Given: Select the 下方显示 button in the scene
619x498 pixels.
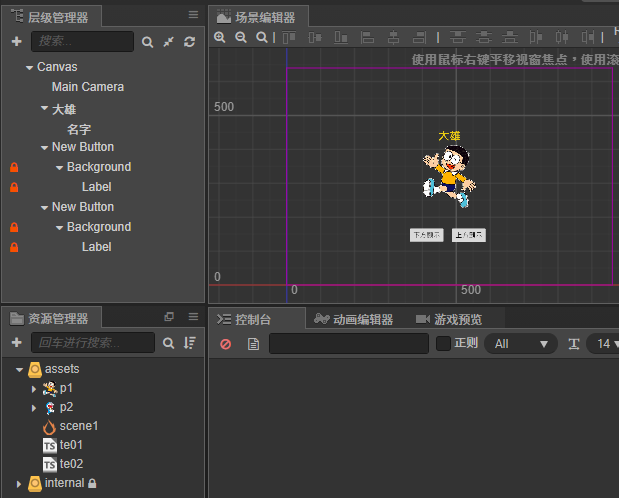Looking at the screenshot, I should [x=427, y=235].
